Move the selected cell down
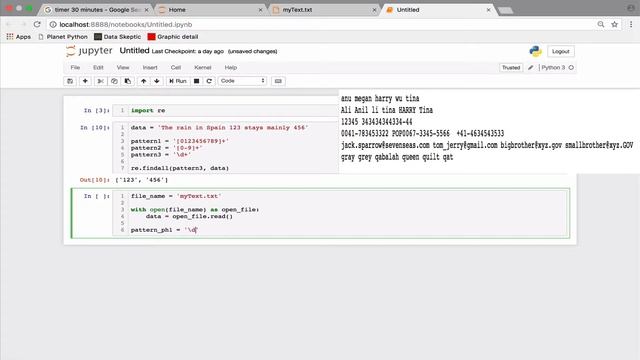Screen dimensions: 640x360 click(157, 81)
